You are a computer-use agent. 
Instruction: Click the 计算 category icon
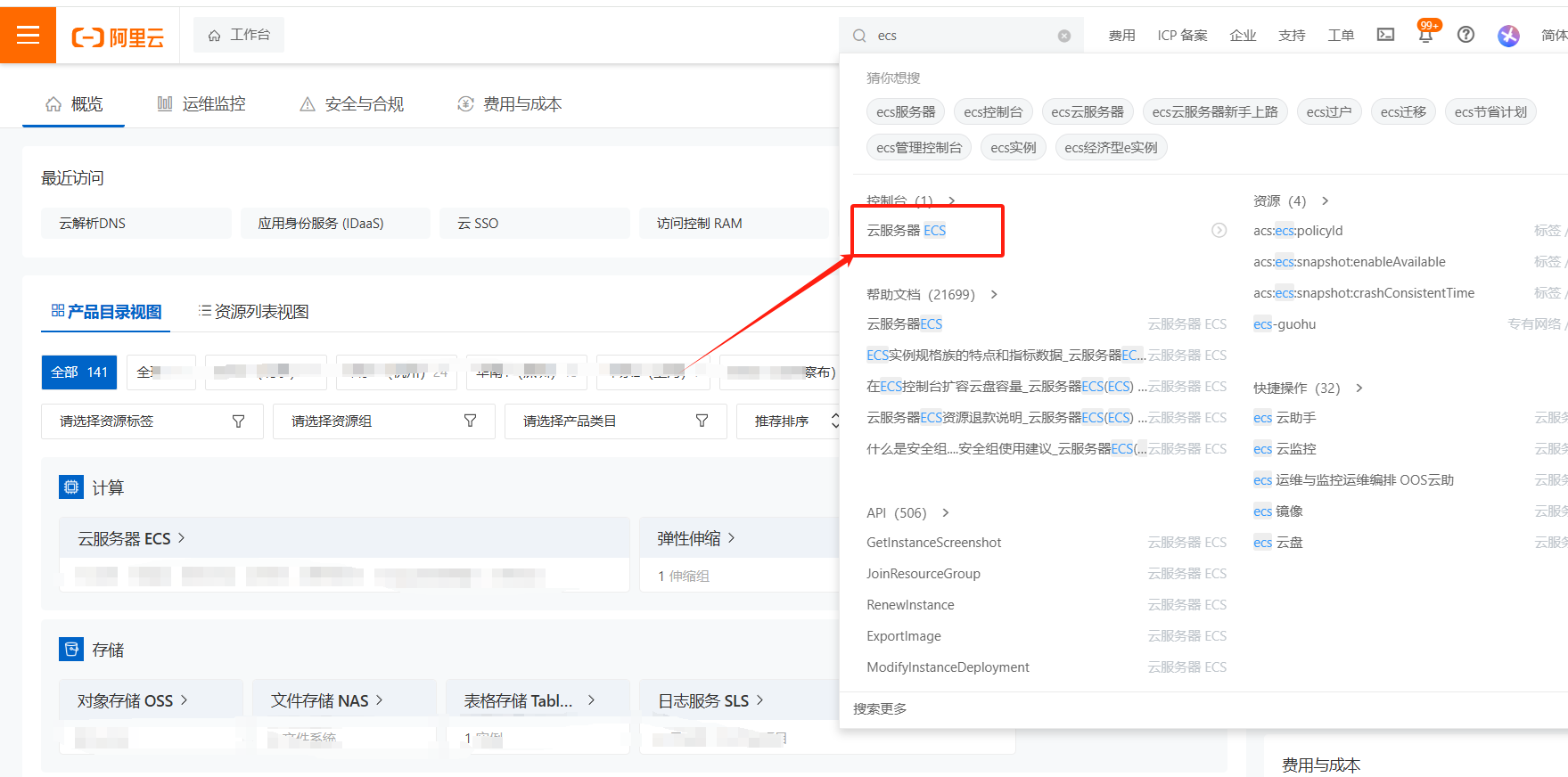tap(71, 487)
